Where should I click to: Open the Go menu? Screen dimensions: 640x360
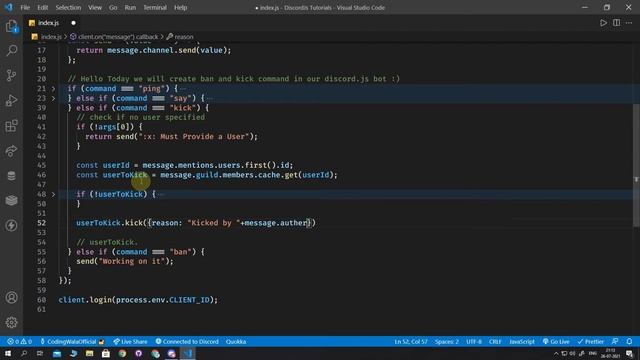click(x=113, y=7)
